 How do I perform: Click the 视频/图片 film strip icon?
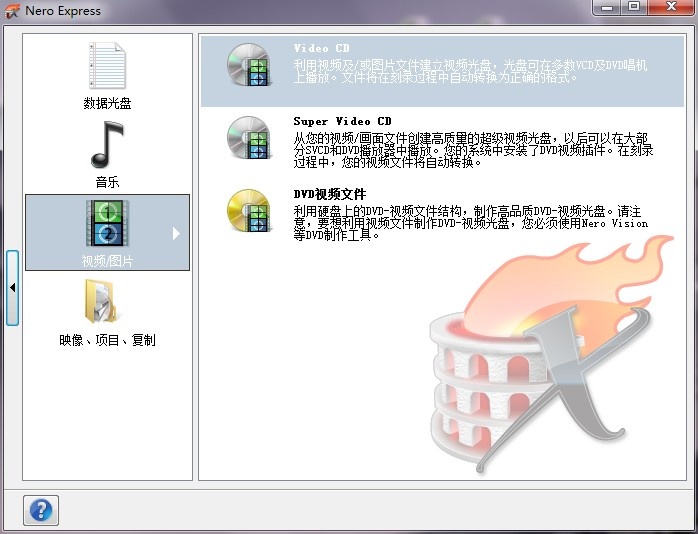(x=107, y=223)
